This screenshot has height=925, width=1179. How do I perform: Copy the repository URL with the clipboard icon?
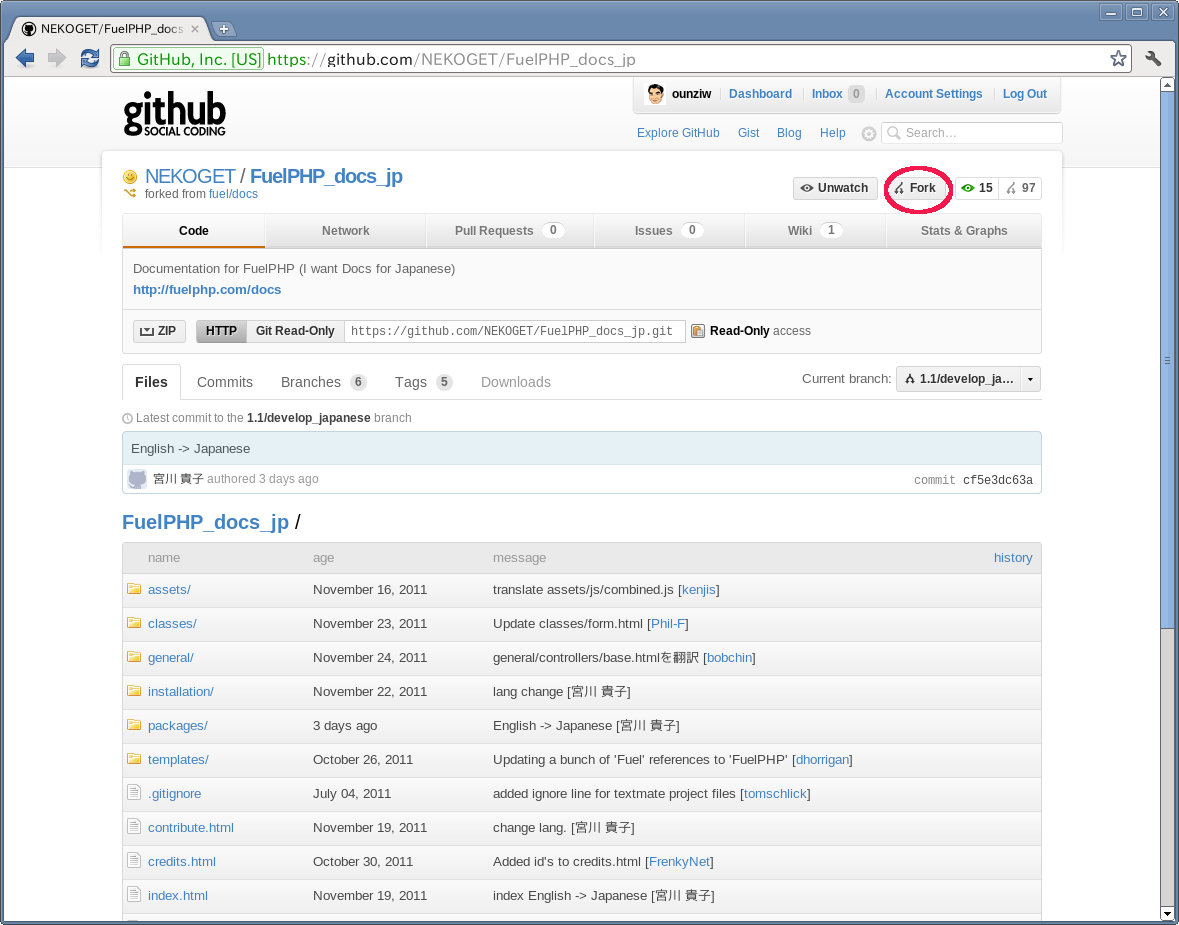pyautogui.click(x=698, y=331)
